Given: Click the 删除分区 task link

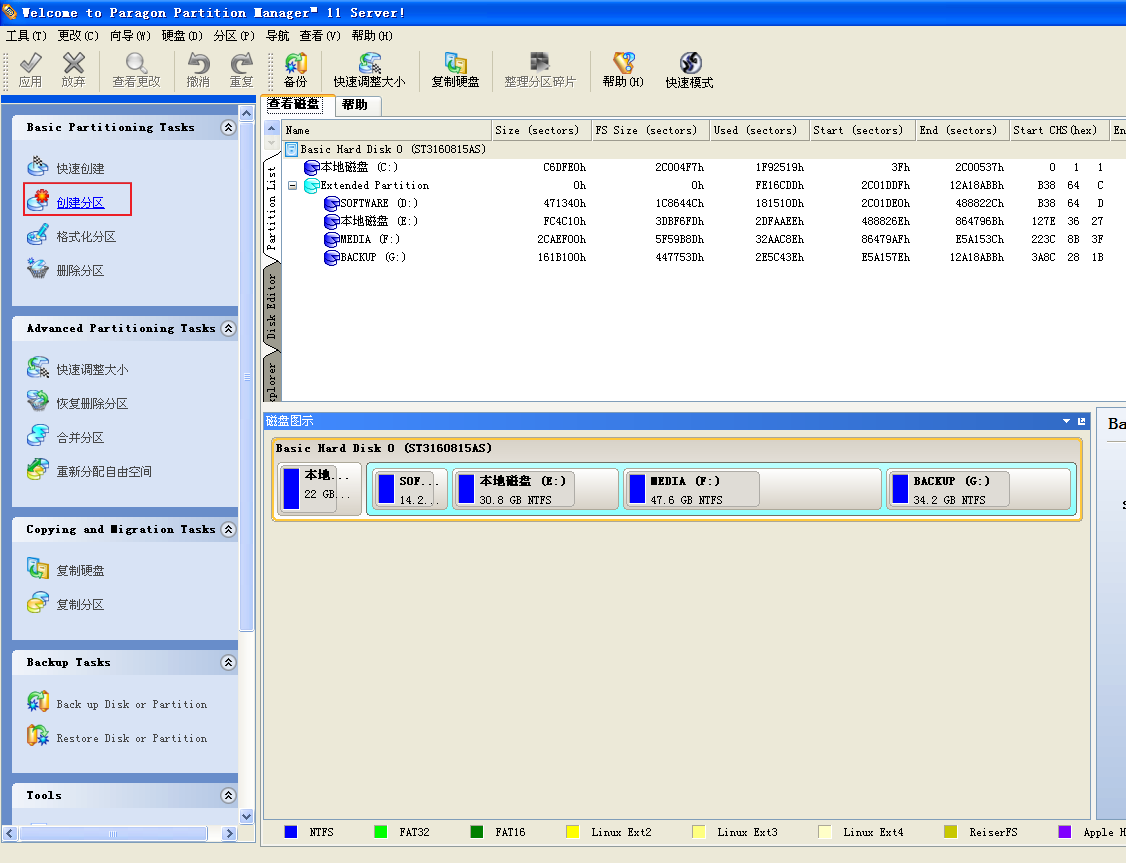Looking at the screenshot, I should pyautogui.click(x=80, y=271).
